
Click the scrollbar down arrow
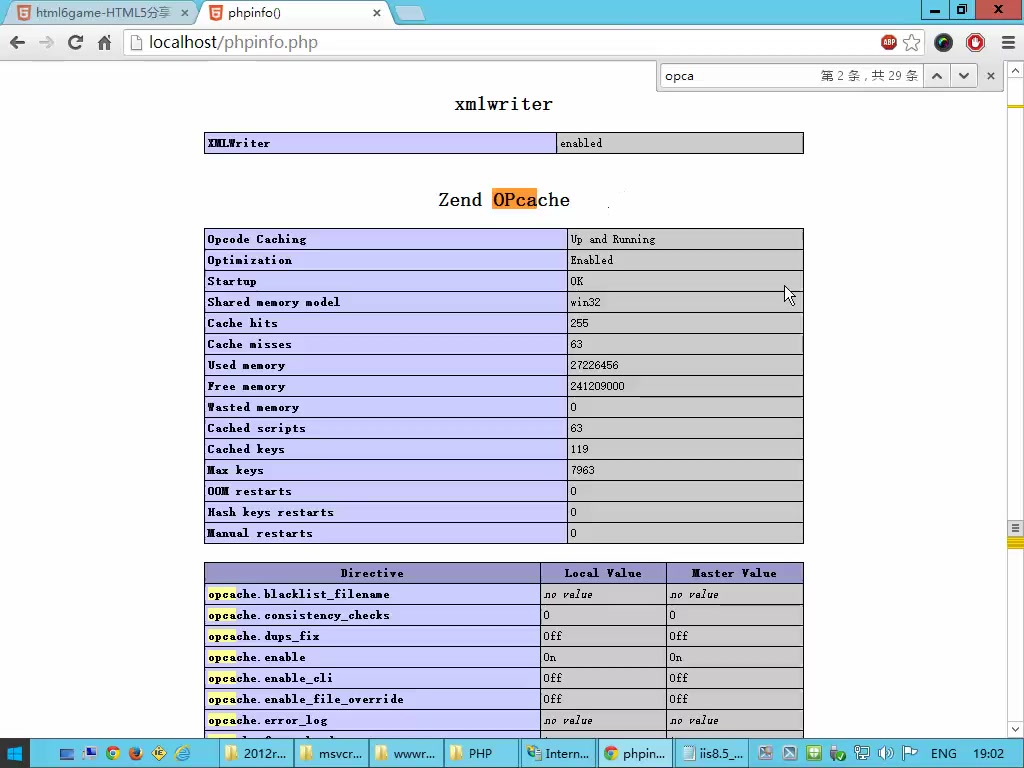(x=1015, y=729)
